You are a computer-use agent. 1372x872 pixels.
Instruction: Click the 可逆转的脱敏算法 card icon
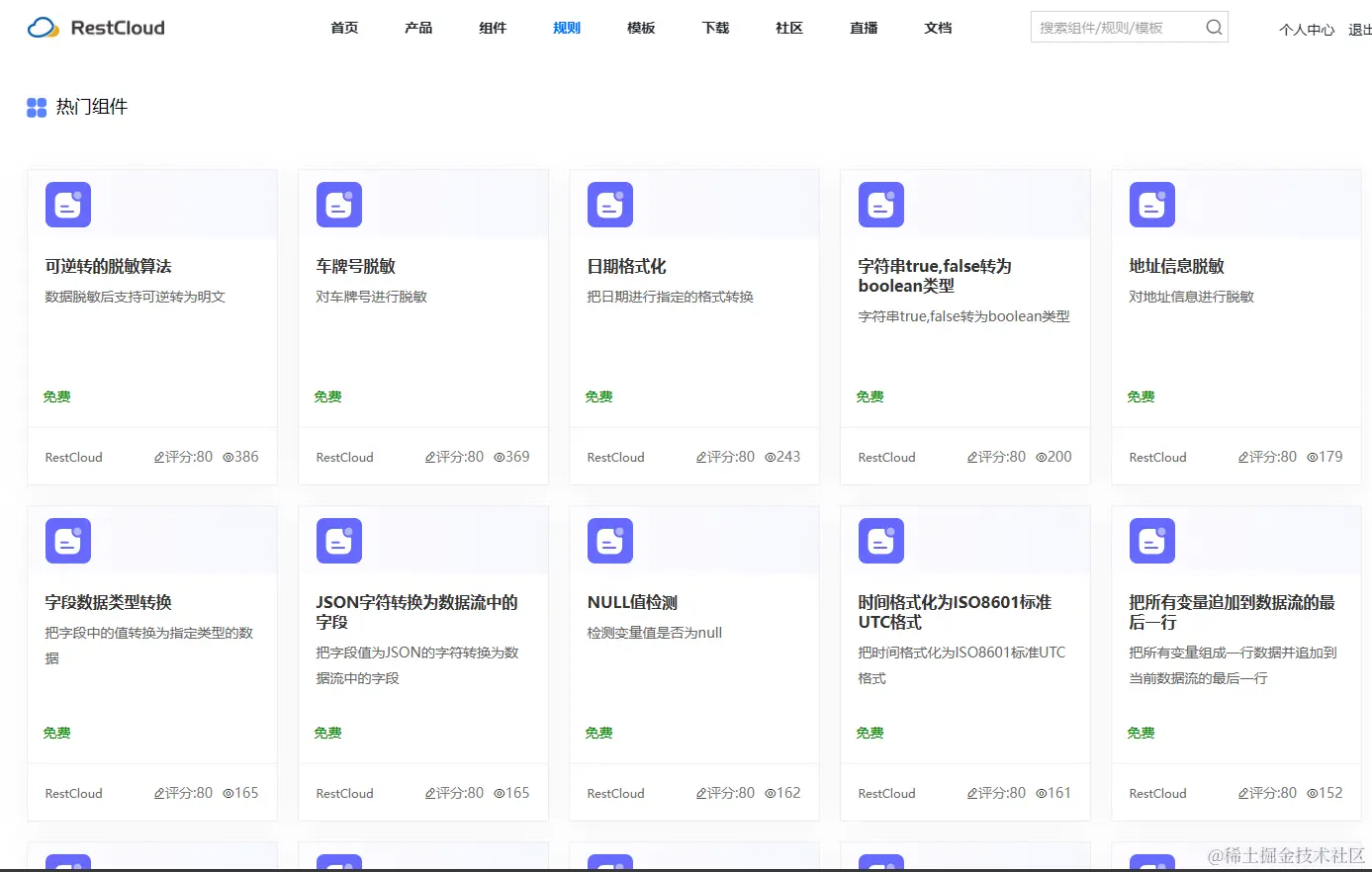(x=68, y=205)
